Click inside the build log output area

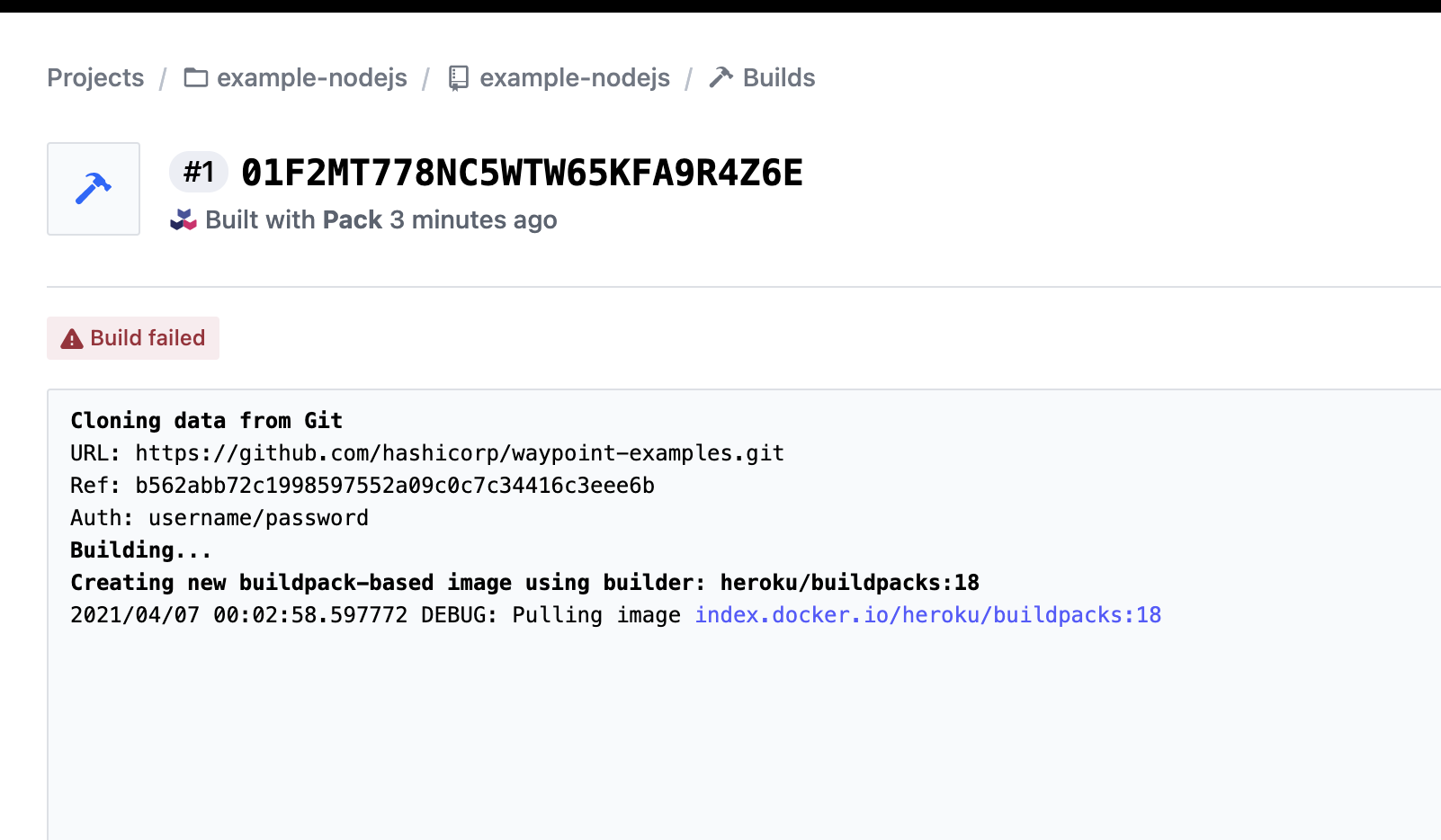coord(720,719)
